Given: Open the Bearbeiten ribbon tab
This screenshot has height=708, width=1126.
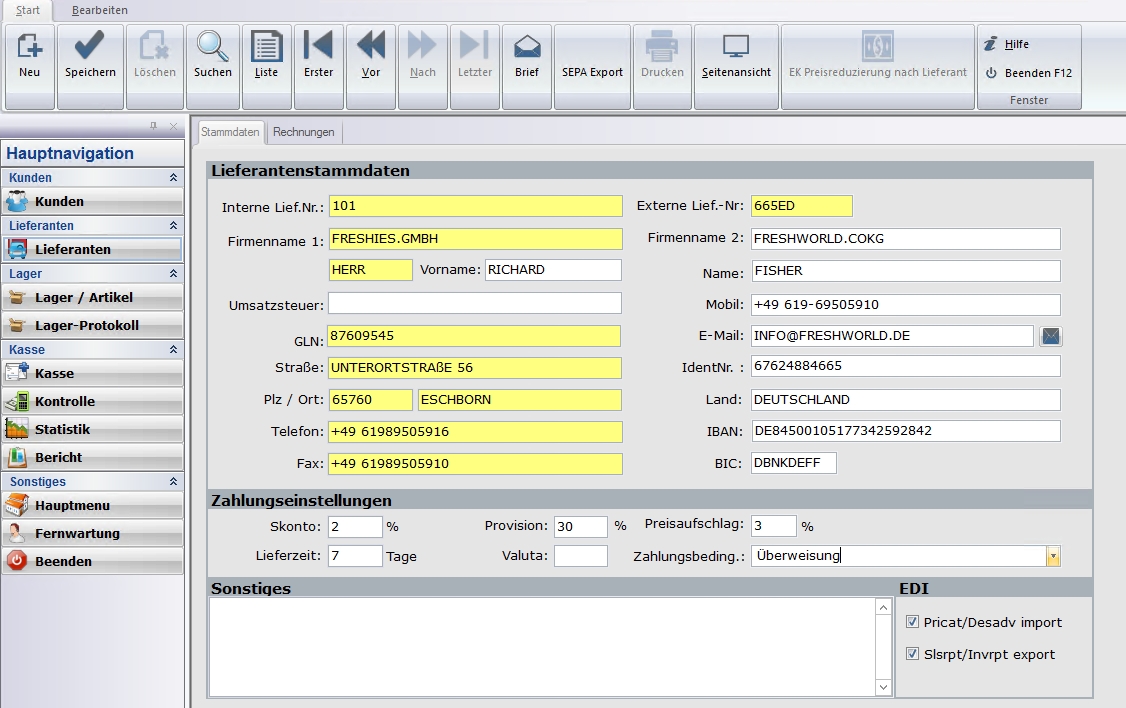Looking at the screenshot, I should (x=100, y=10).
